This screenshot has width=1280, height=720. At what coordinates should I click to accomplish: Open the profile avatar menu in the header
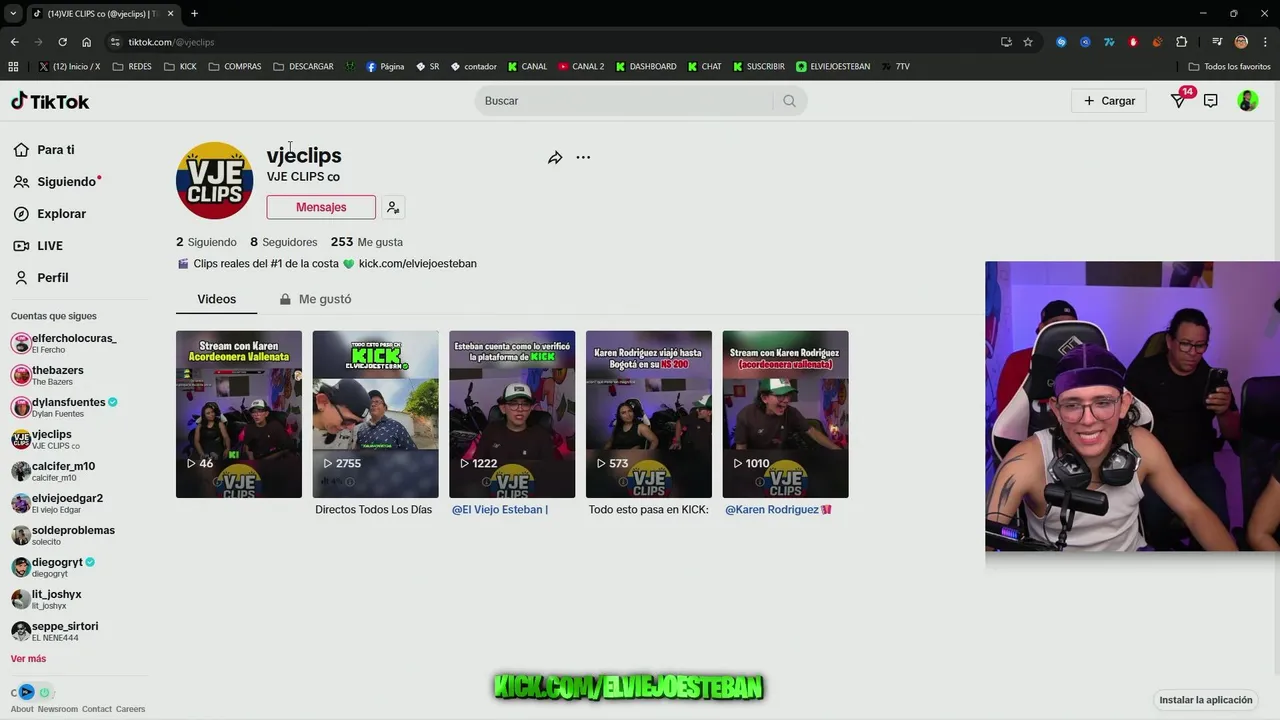(1247, 101)
